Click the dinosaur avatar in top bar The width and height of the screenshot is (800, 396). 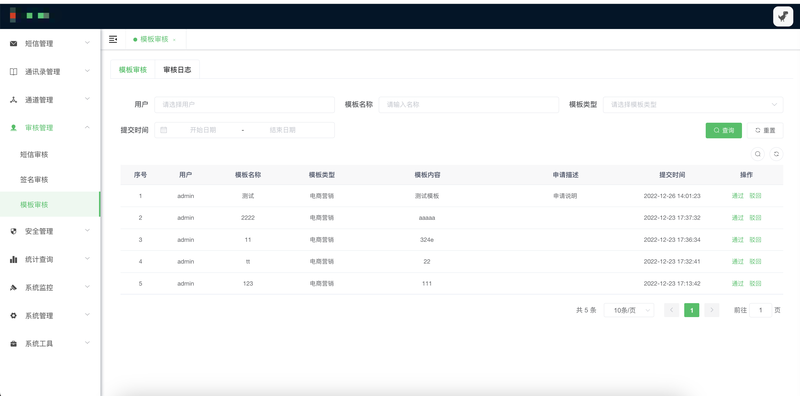(x=783, y=16)
